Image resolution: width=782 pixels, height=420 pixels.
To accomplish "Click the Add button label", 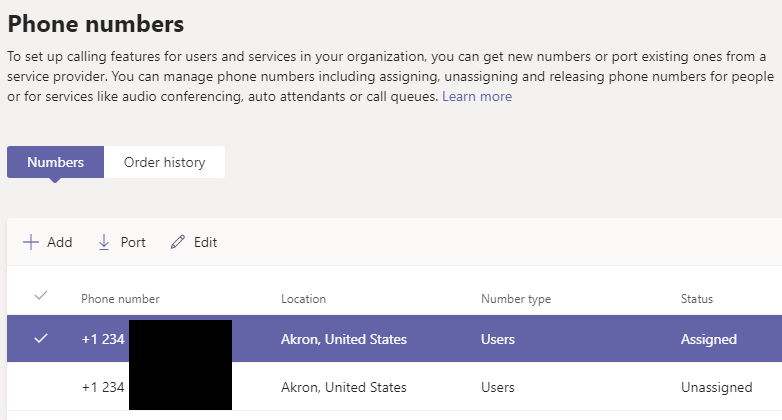I will point(60,242).
